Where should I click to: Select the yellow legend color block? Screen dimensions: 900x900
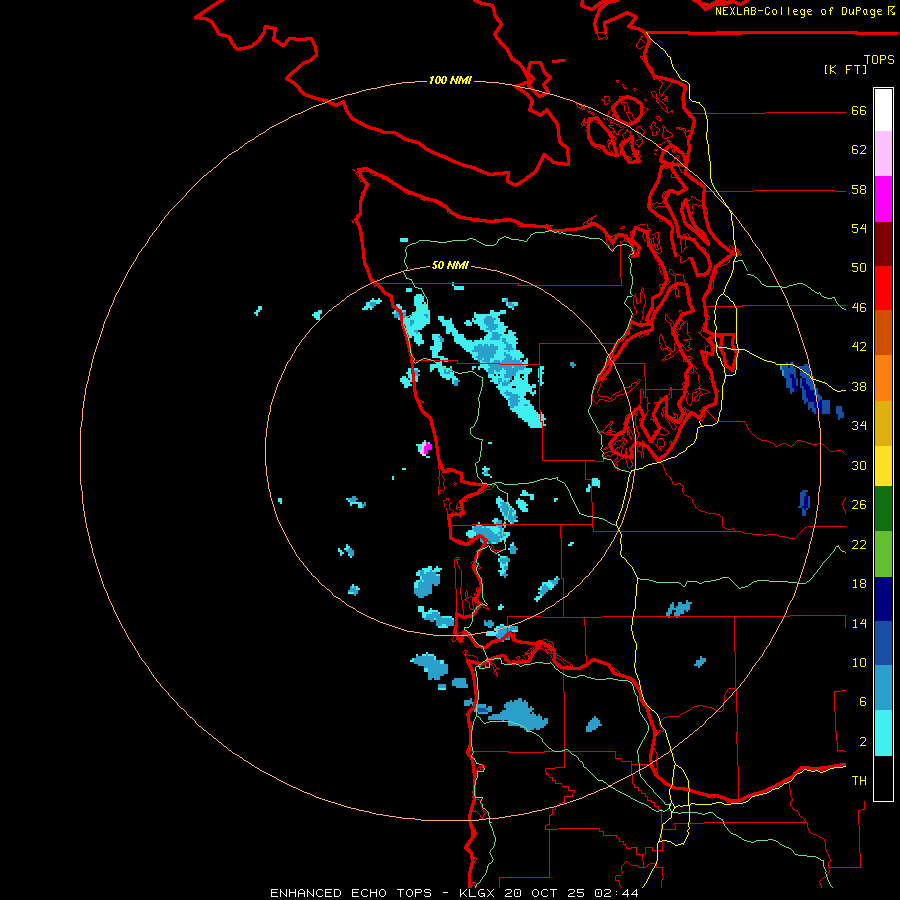click(x=883, y=466)
